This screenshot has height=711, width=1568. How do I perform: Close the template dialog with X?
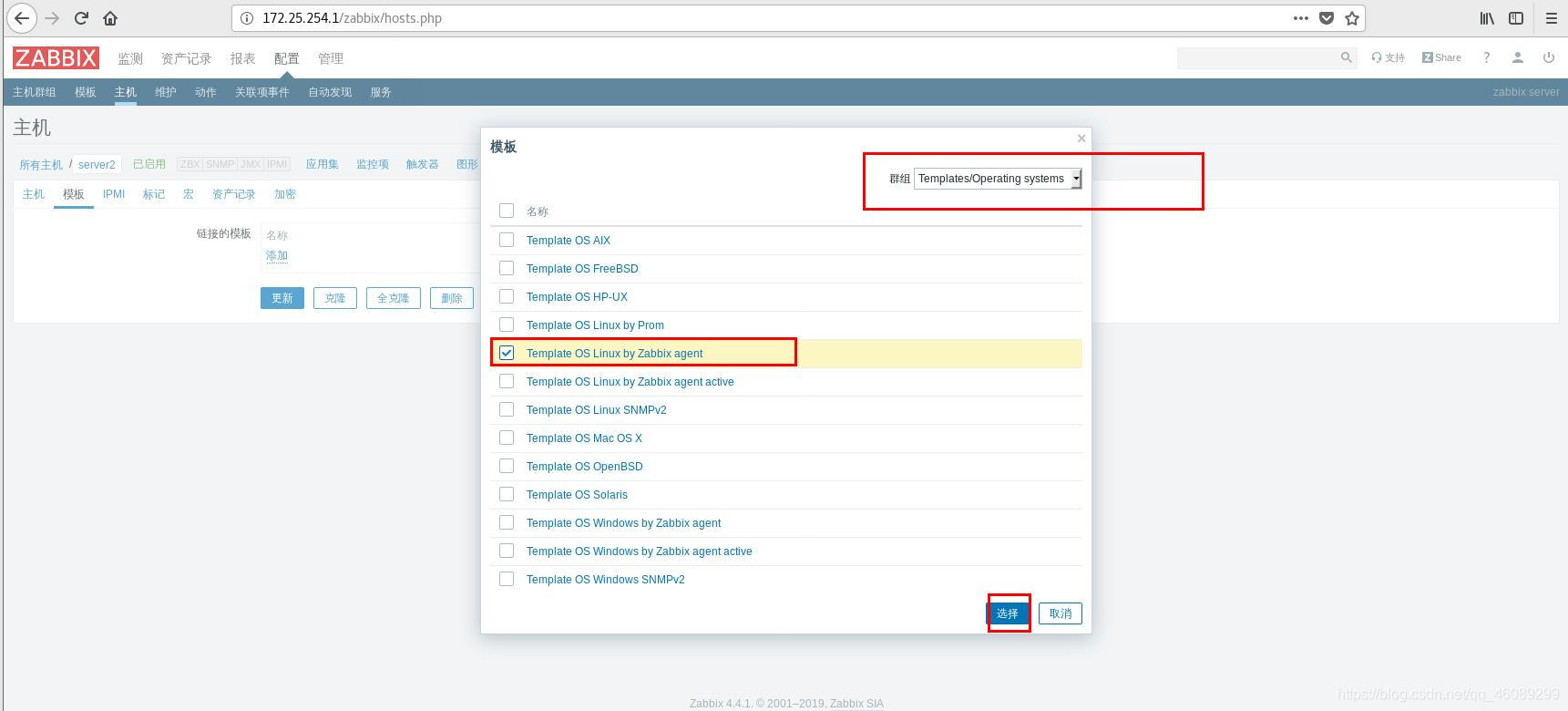1081,139
